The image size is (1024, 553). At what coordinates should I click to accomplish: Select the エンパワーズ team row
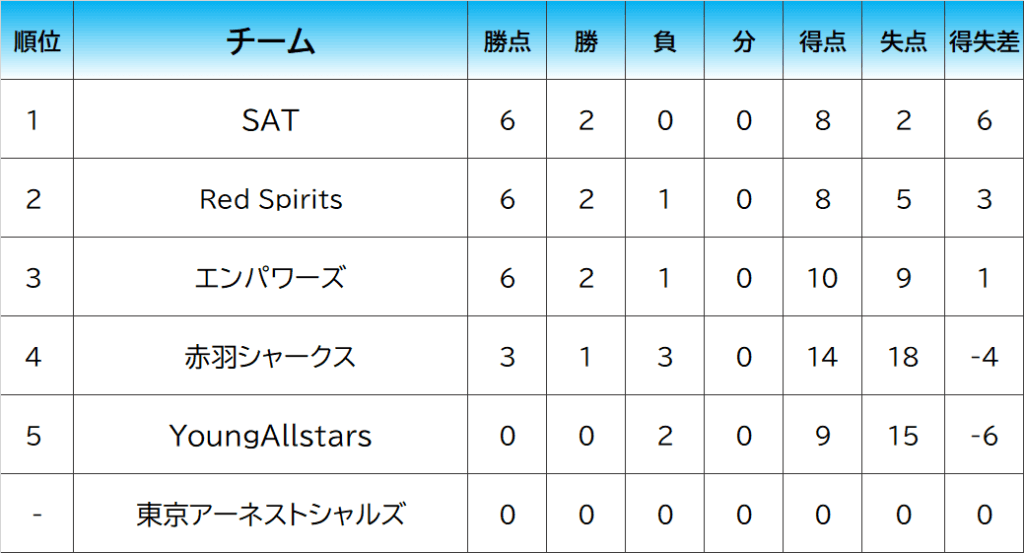pos(271,277)
